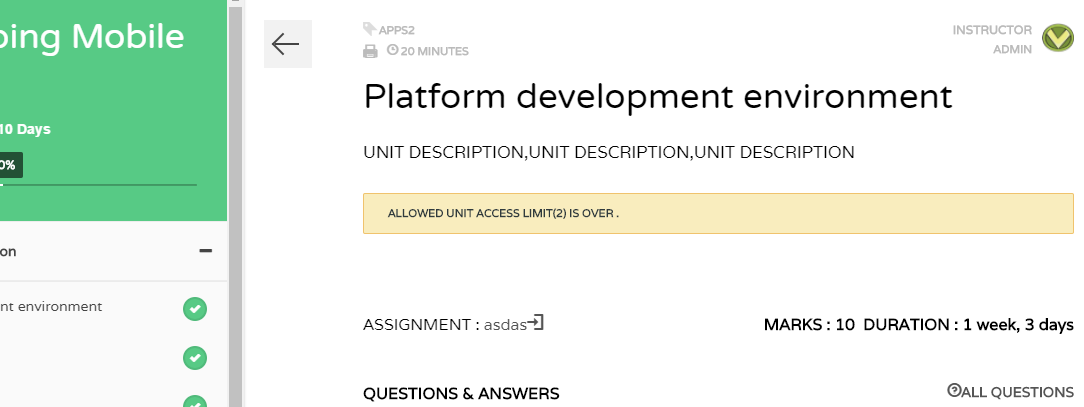This screenshot has height=407, width=1084.
Task: Toggle completion check for environment unit
Action: tap(195, 309)
